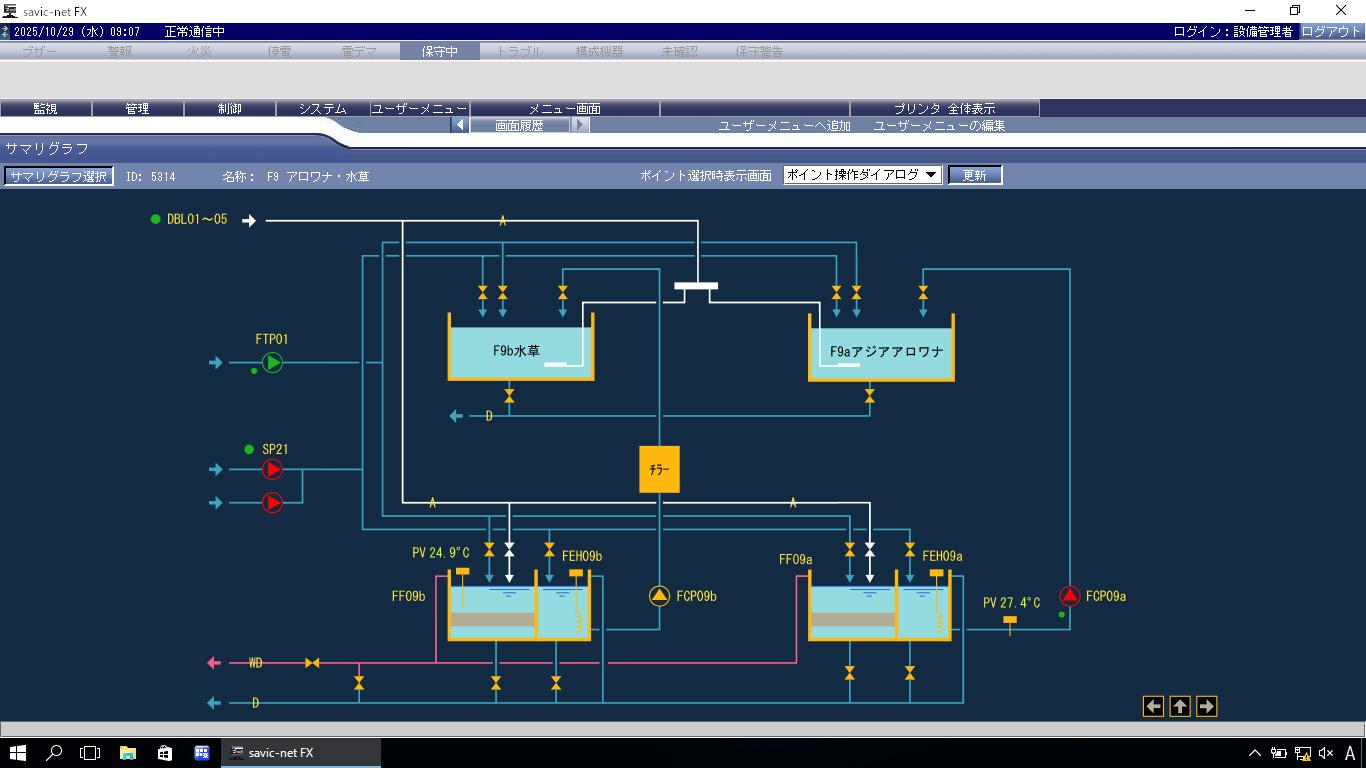1366x768 pixels.
Task: Select the SP21 red pump icon
Action: pyautogui.click(x=272, y=469)
